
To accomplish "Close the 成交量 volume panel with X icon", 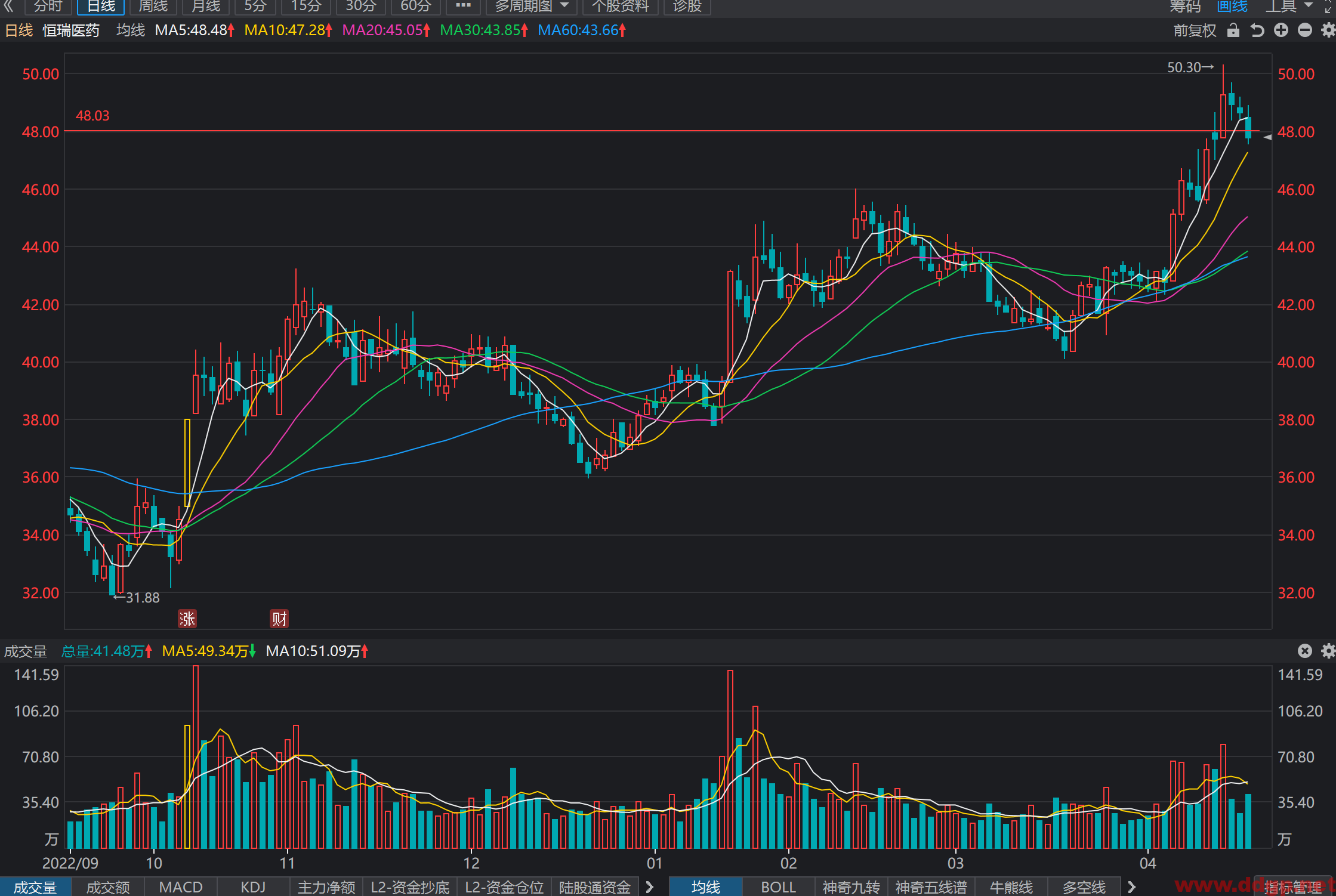I will [1305, 651].
